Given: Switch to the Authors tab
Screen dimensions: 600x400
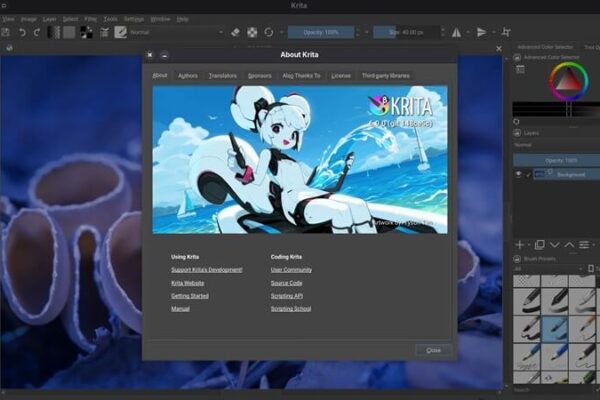Looking at the screenshot, I should pyautogui.click(x=188, y=76).
